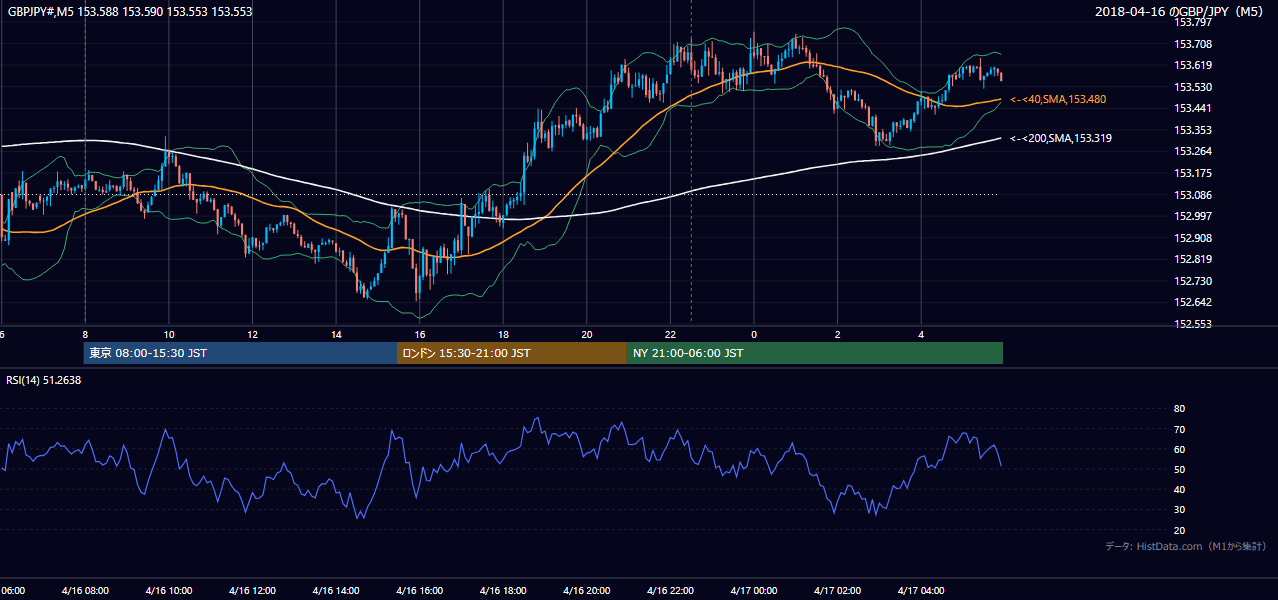
Task: Click RSI axis level 80
Action: coord(1179,409)
